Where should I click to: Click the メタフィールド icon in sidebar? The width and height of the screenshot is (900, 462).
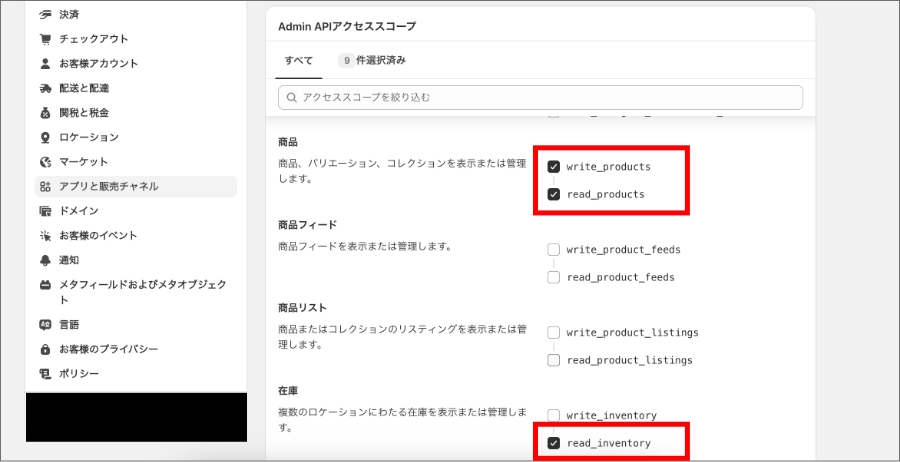pyautogui.click(x=45, y=285)
